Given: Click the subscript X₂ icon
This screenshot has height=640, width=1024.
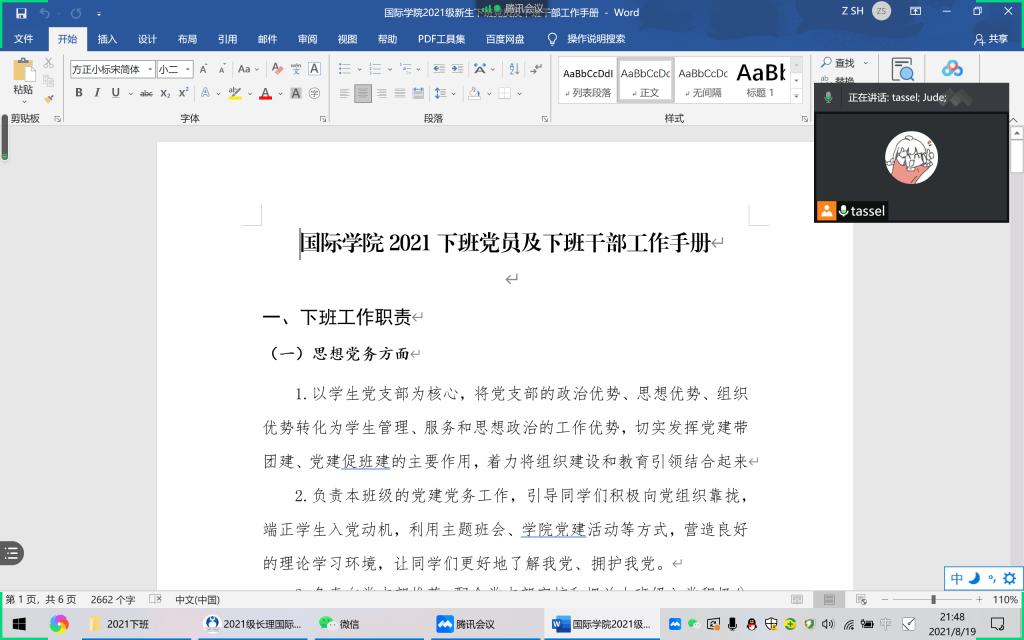Looking at the screenshot, I should click(166, 93).
